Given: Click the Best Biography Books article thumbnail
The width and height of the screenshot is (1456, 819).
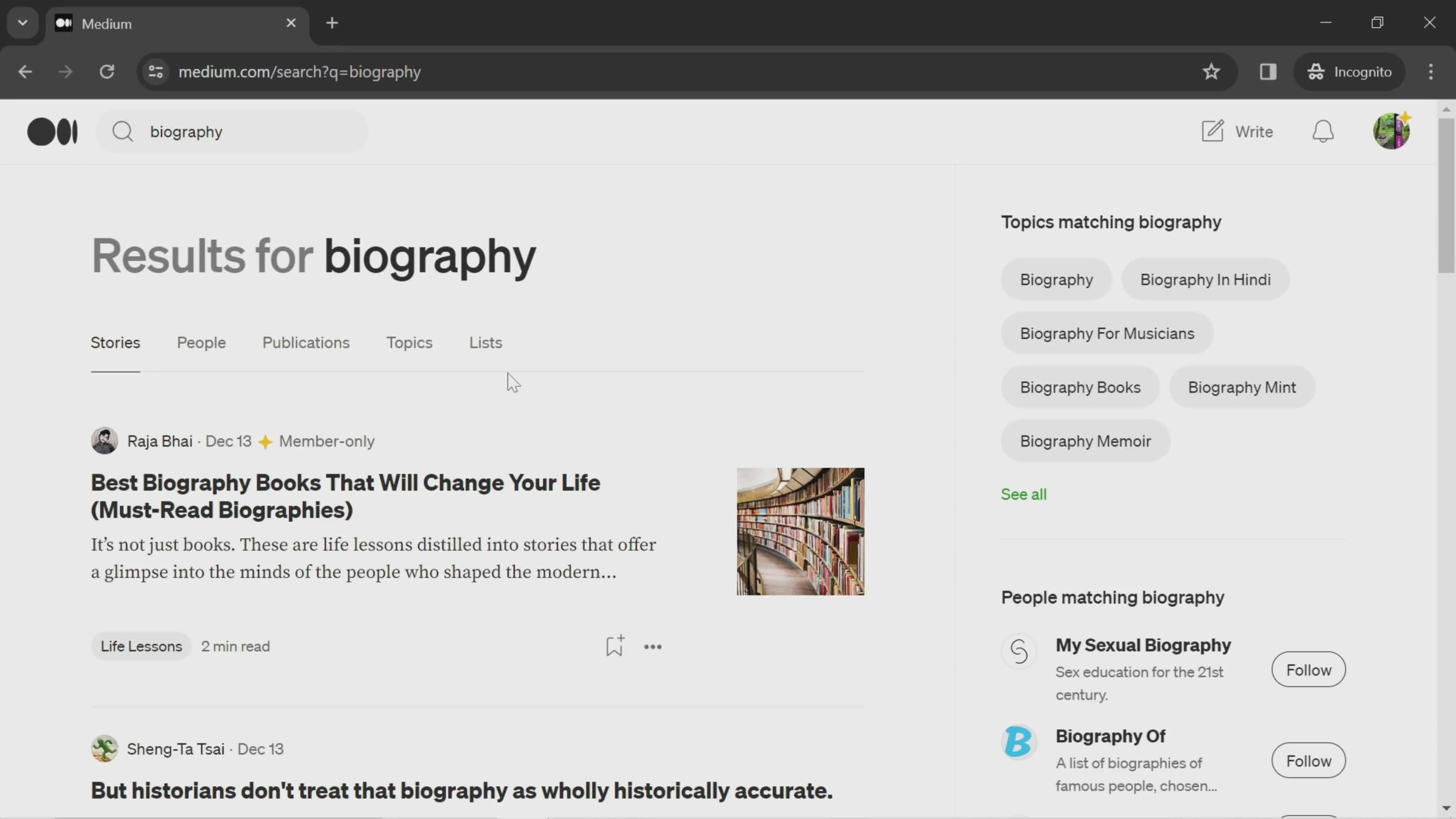Looking at the screenshot, I should point(800,530).
